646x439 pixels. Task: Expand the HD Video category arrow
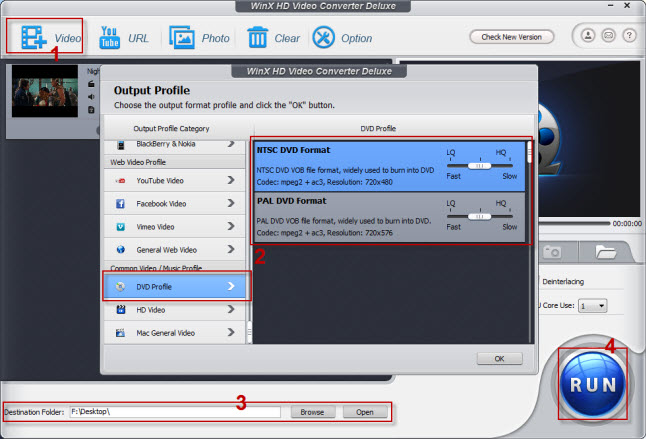(x=231, y=309)
